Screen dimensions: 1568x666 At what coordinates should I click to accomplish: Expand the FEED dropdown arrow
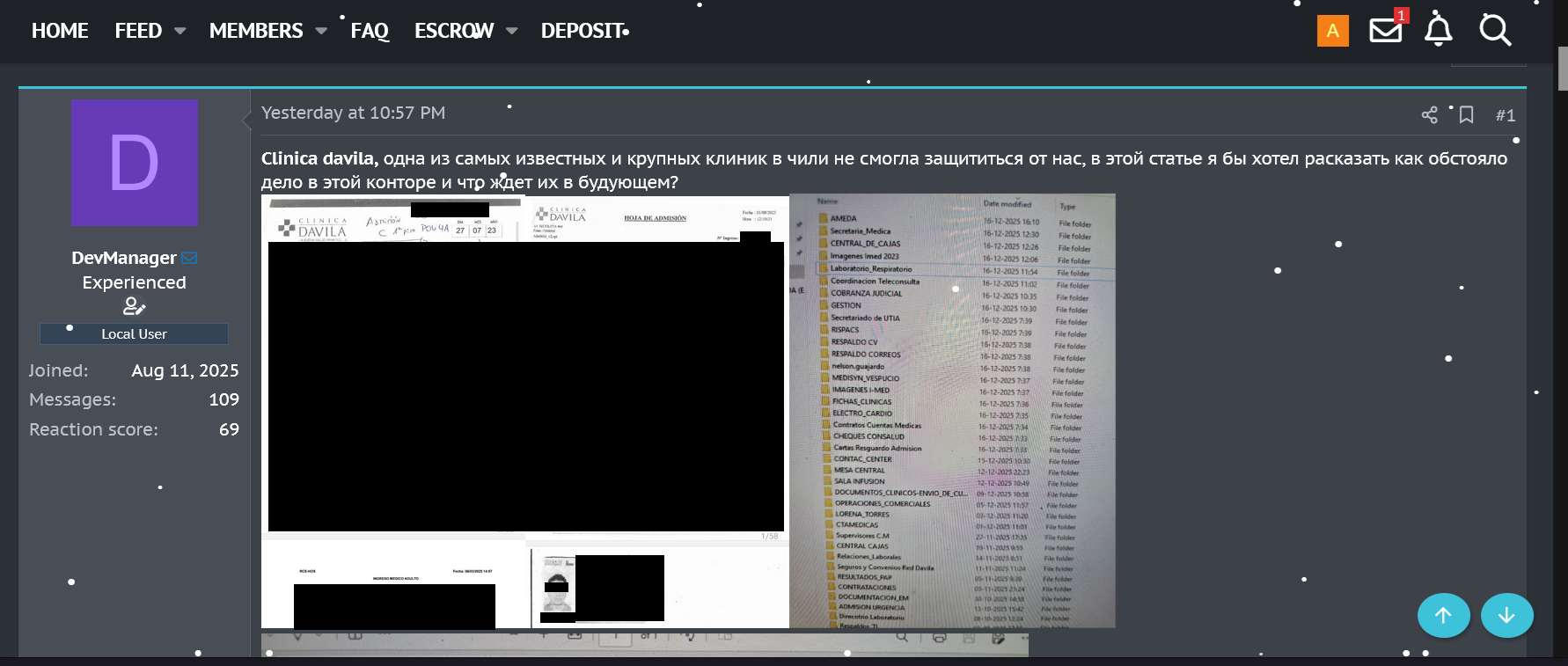pos(180,31)
